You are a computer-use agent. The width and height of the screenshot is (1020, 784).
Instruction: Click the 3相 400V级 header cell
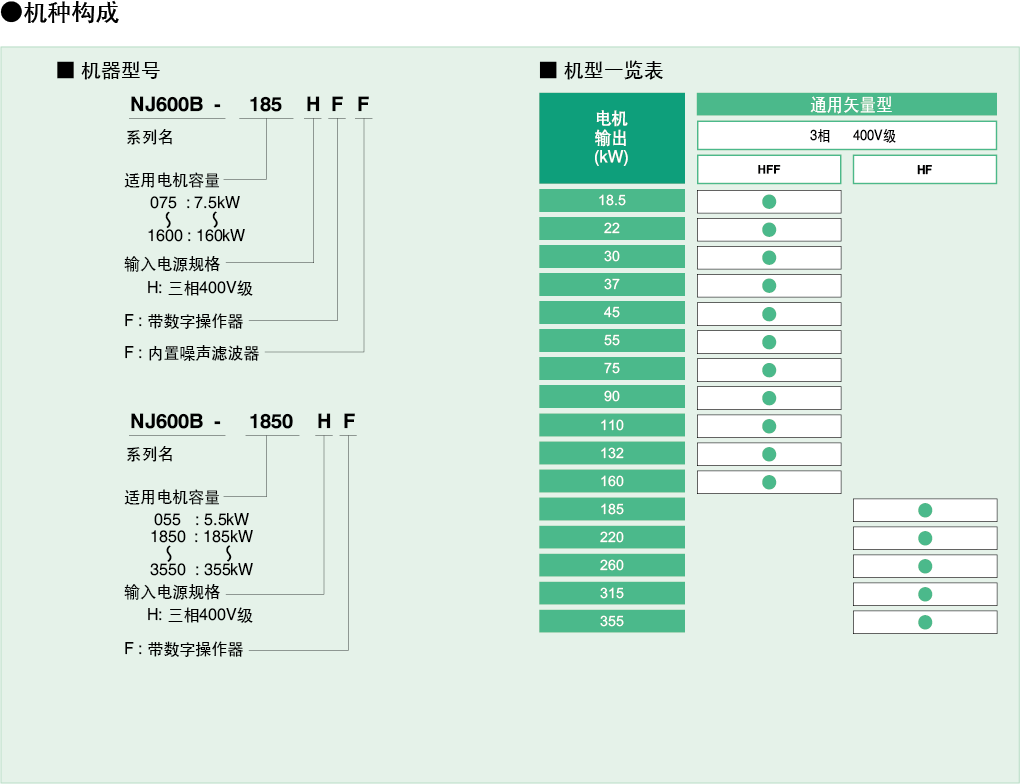coord(847,136)
